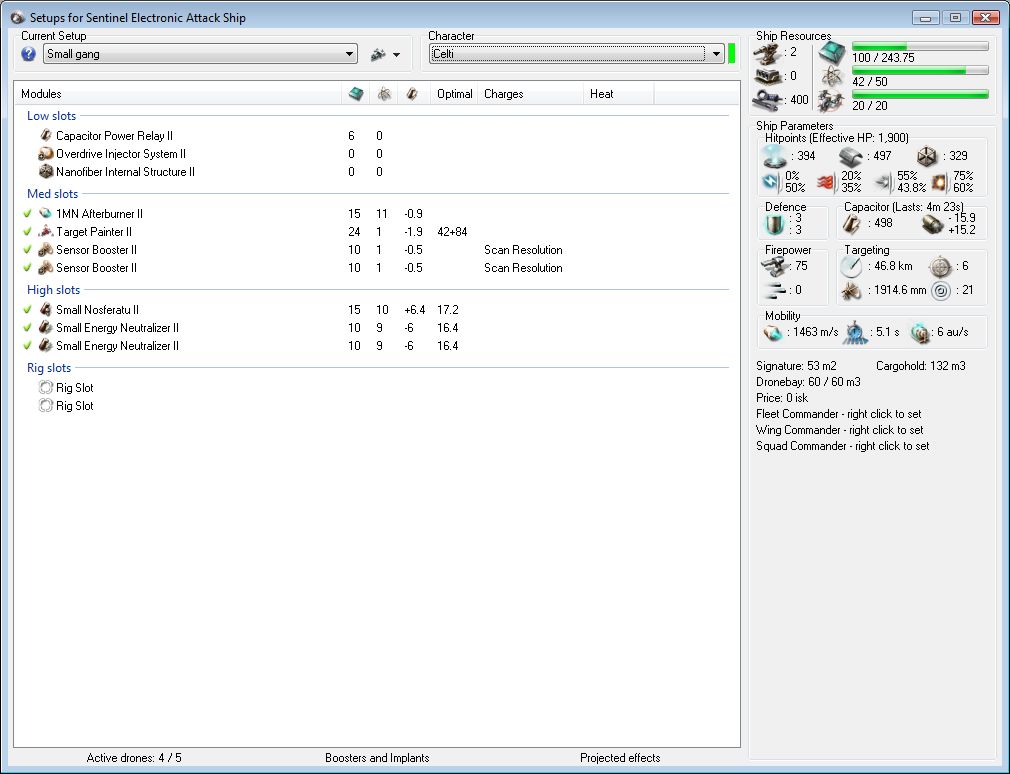
Task: Collapse the Rig slots group header
Action: 49,368
